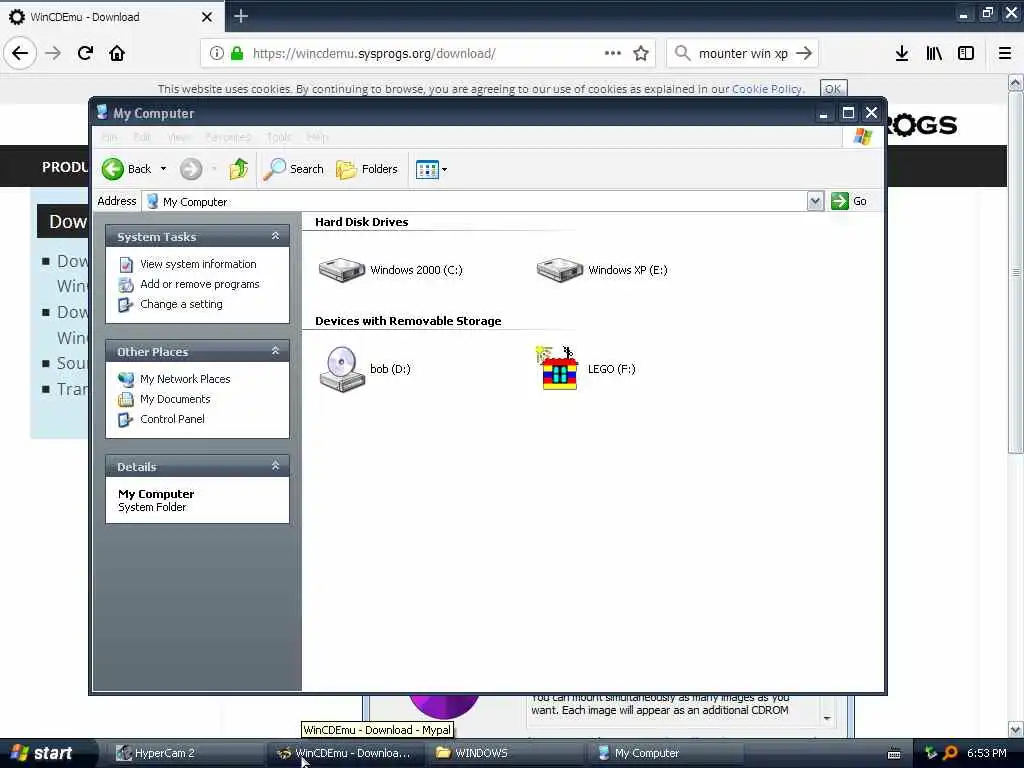
Task: Open the Views dropdown button
Action: point(431,169)
